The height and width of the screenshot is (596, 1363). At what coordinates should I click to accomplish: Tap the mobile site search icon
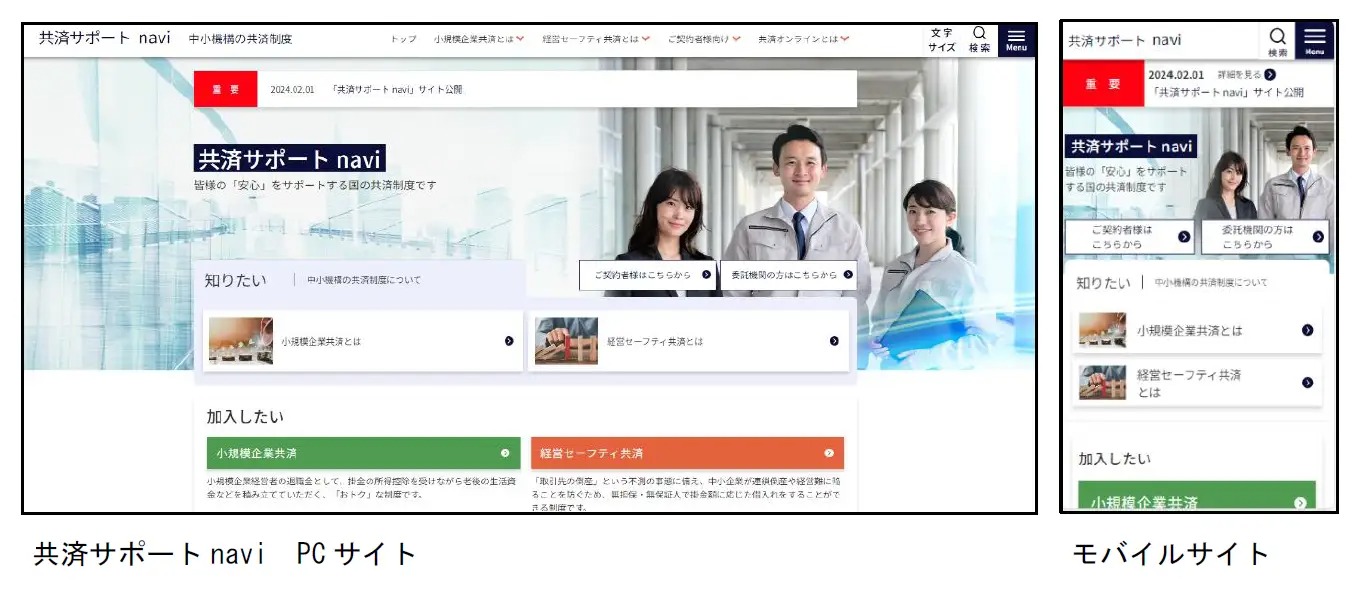point(1277,41)
